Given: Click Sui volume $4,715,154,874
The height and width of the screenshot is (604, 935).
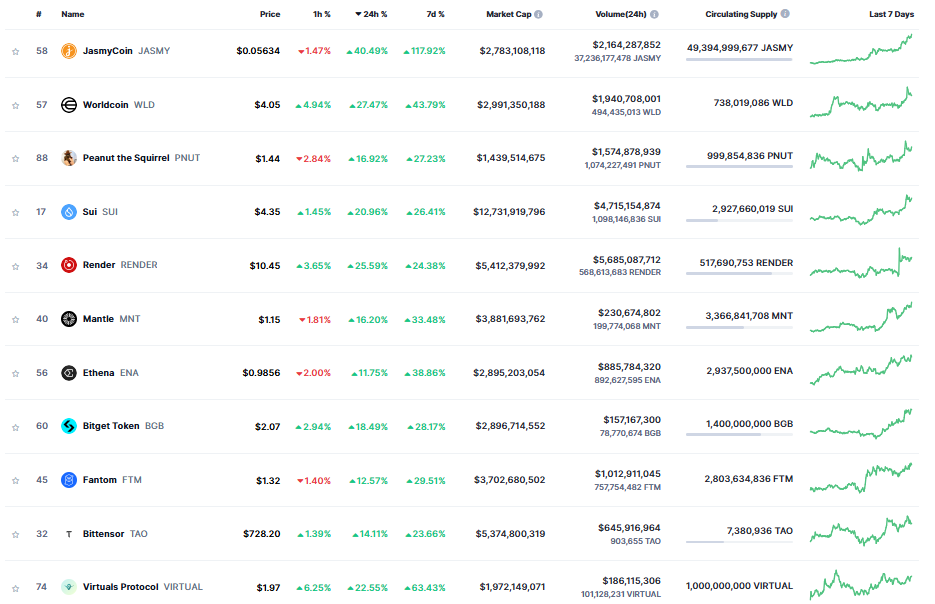Looking at the screenshot, I should coord(627,206).
